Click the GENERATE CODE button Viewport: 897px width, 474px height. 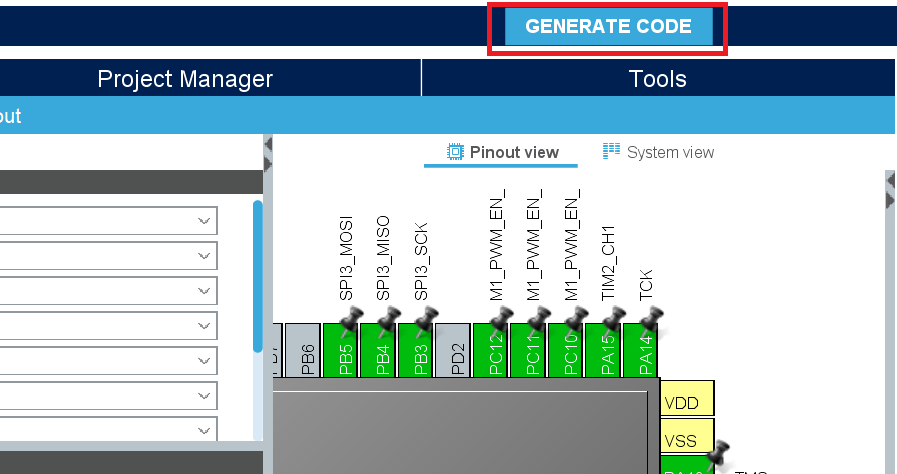608,27
